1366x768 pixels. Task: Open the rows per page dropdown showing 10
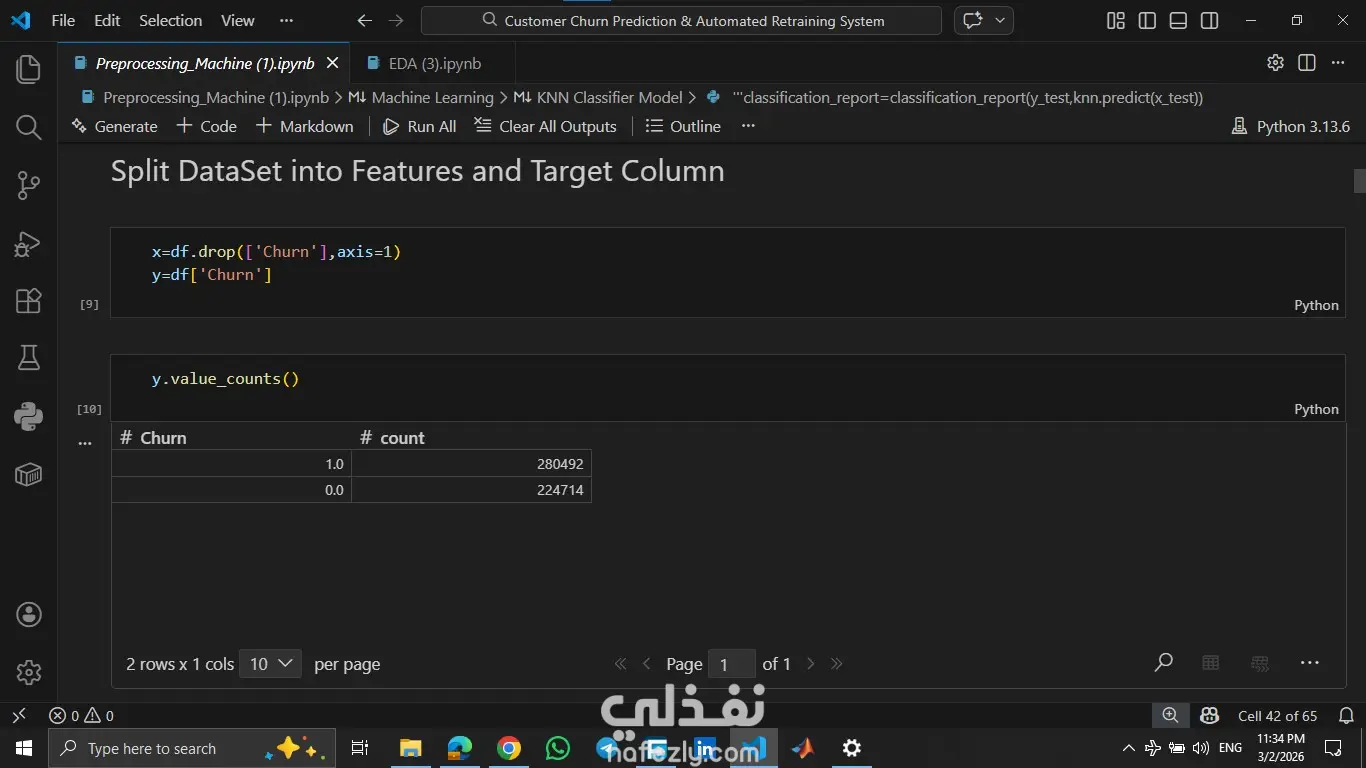click(270, 663)
